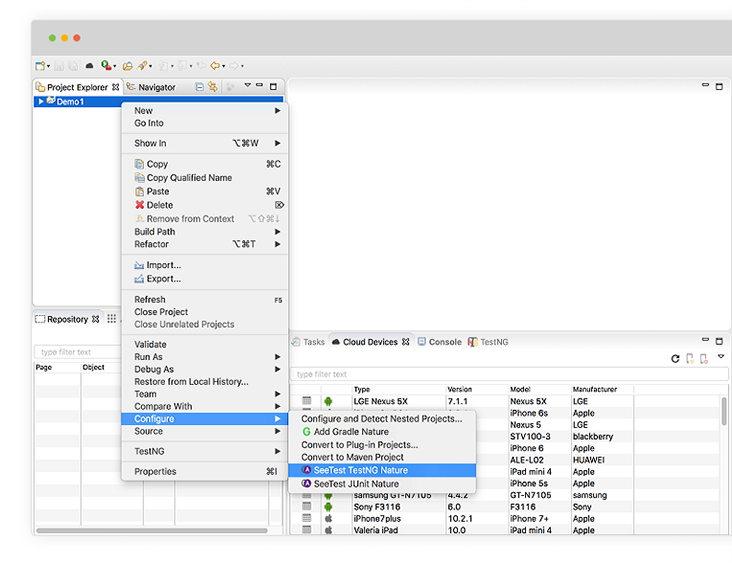Click Copy Qualified Name
Image resolution: width=732 pixels, height=563 pixels.
205,177
